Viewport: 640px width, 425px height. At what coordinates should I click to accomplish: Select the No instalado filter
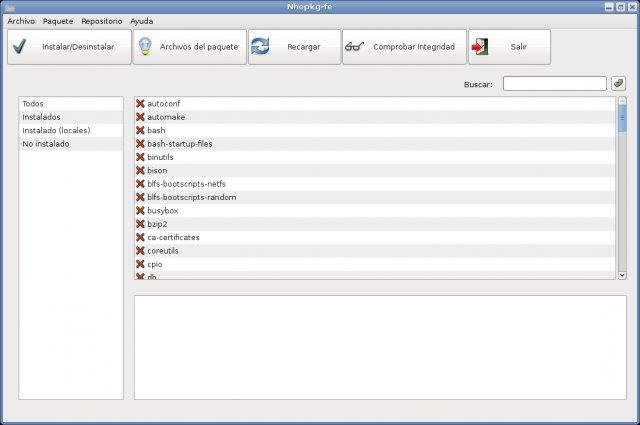pos(71,144)
